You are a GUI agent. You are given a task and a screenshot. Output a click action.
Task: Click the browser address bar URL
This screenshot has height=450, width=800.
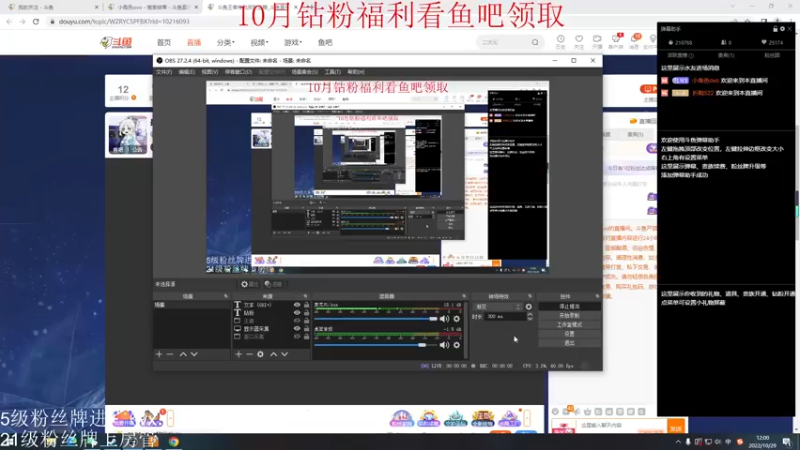(x=124, y=21)
